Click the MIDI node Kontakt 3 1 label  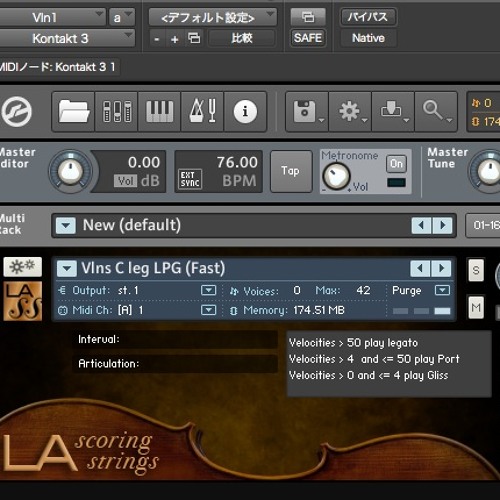click(57, 67)
